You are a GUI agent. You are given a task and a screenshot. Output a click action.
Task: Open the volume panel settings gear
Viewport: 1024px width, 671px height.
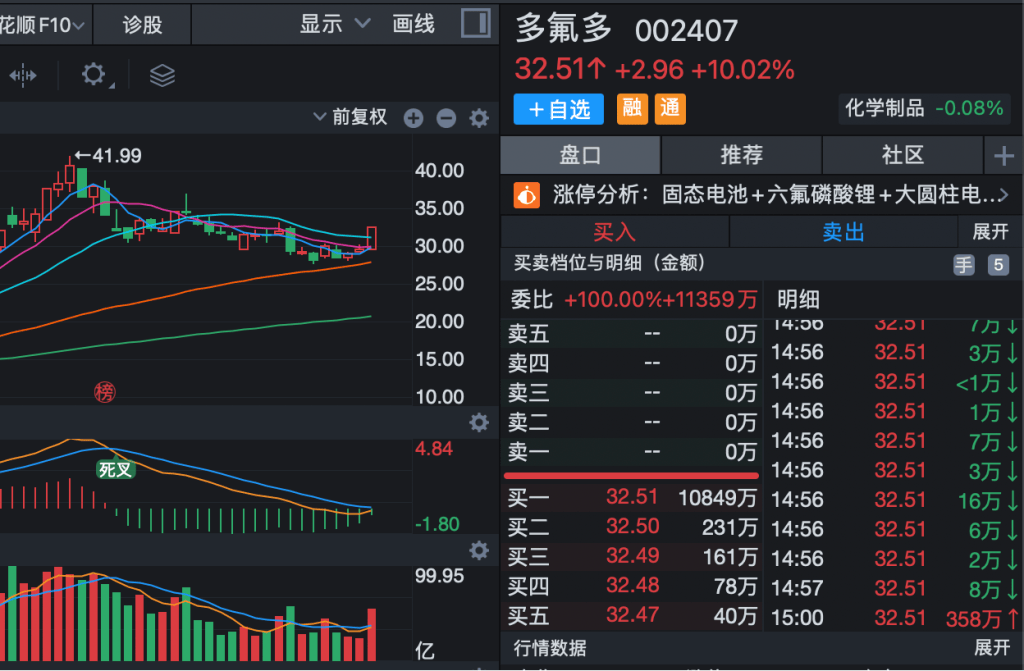(479, 550)
